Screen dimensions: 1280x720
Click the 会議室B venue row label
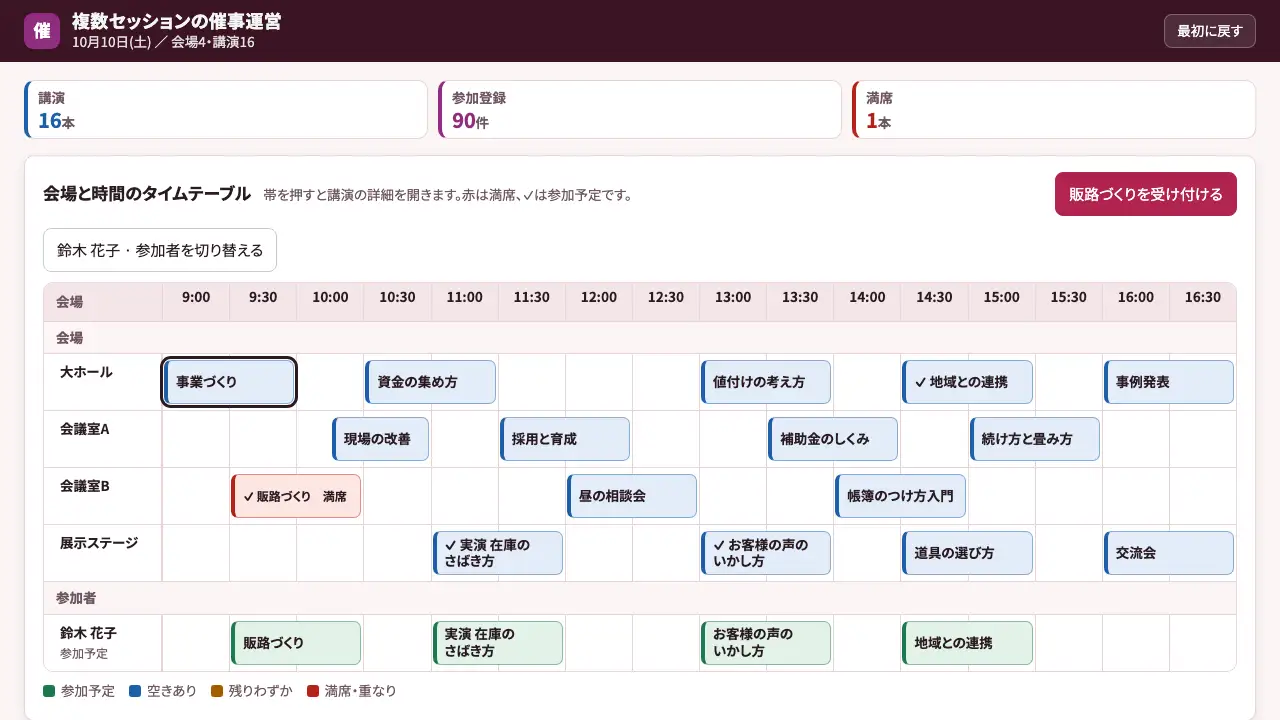pos(102,496)
